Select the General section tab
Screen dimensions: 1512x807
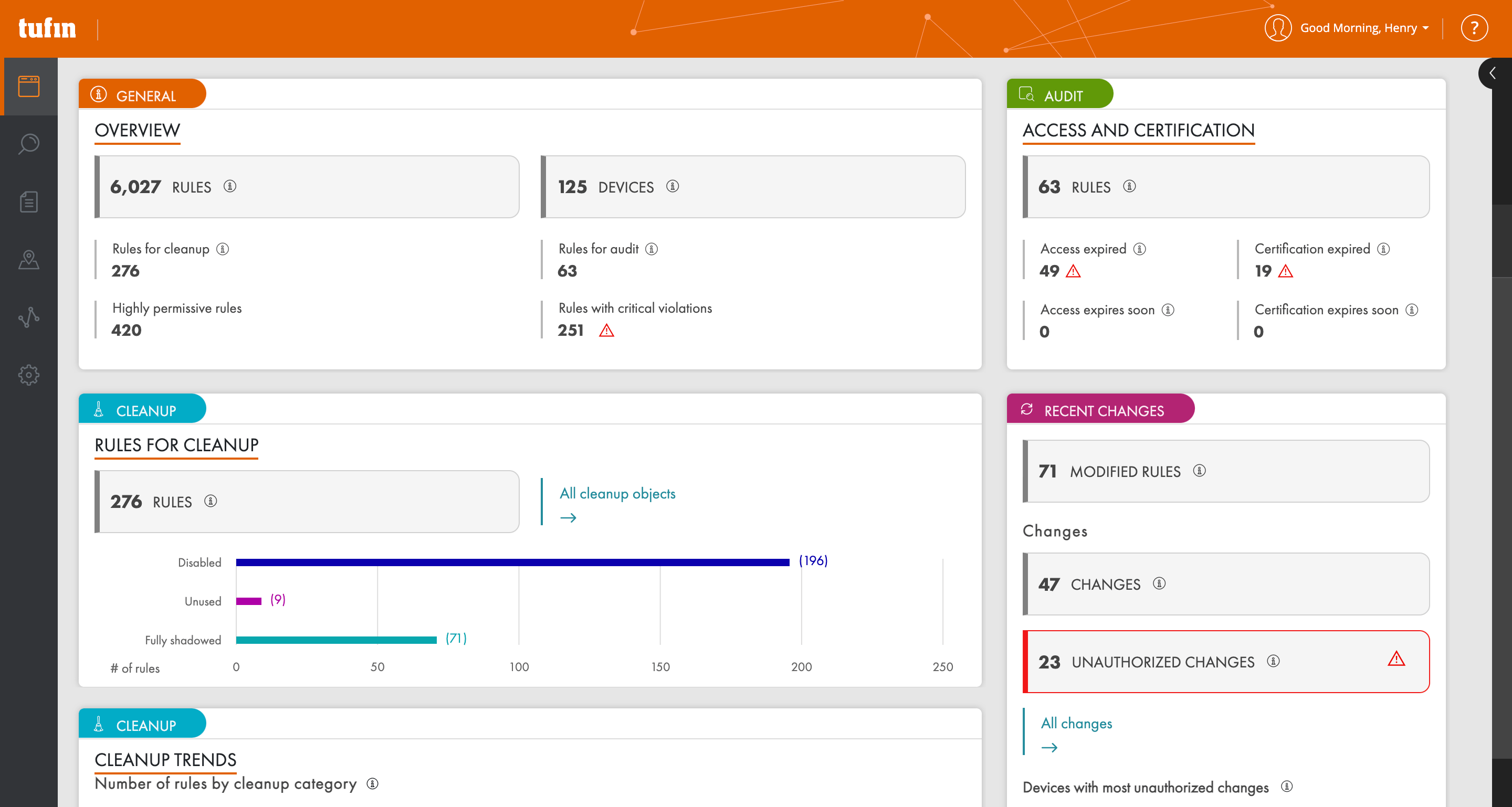143,94
